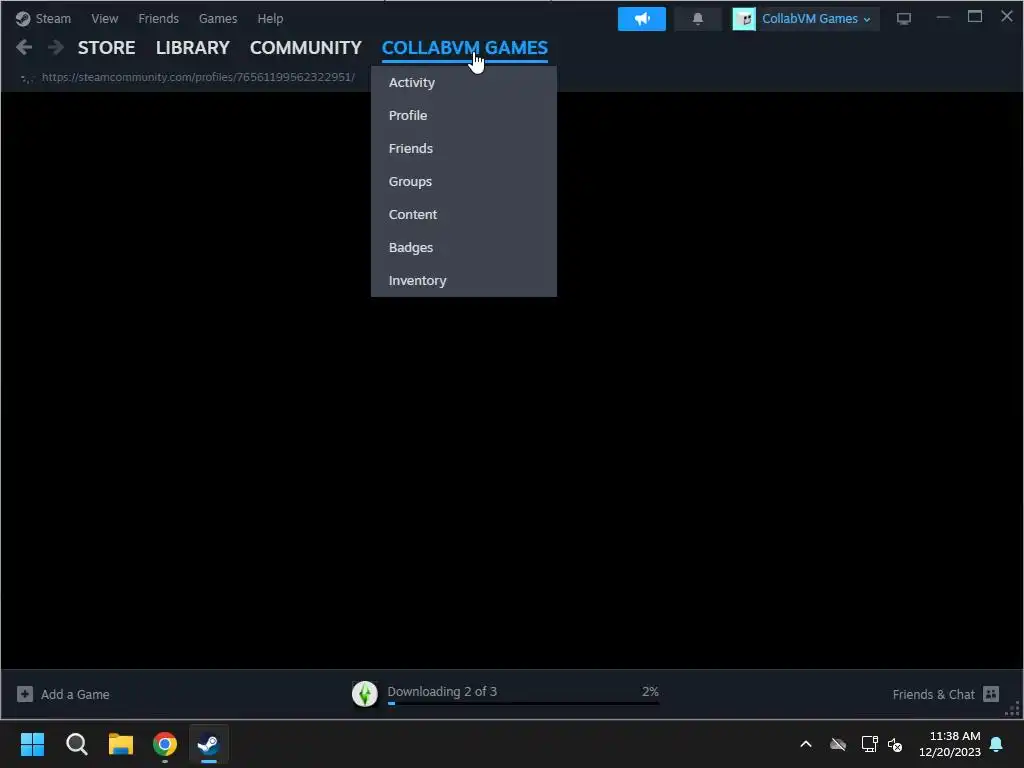Open the View menu

point(104,19)
